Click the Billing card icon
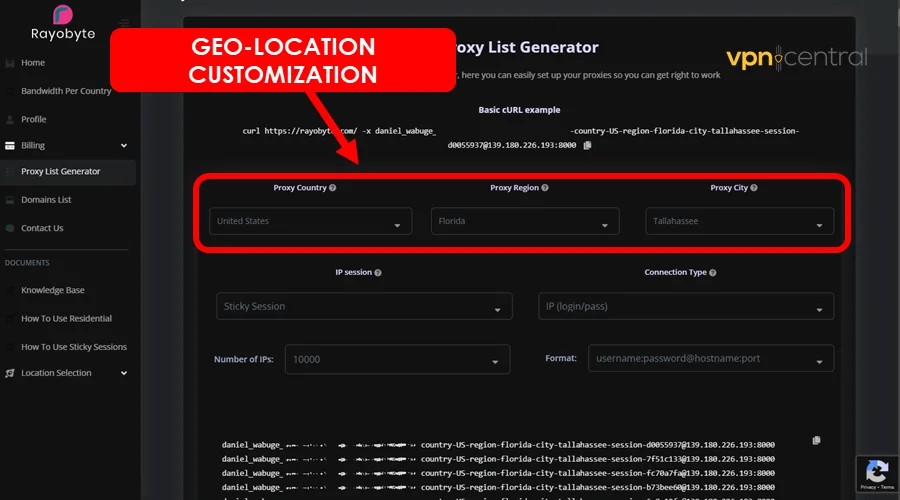900x500 pixels. (10, 146)
